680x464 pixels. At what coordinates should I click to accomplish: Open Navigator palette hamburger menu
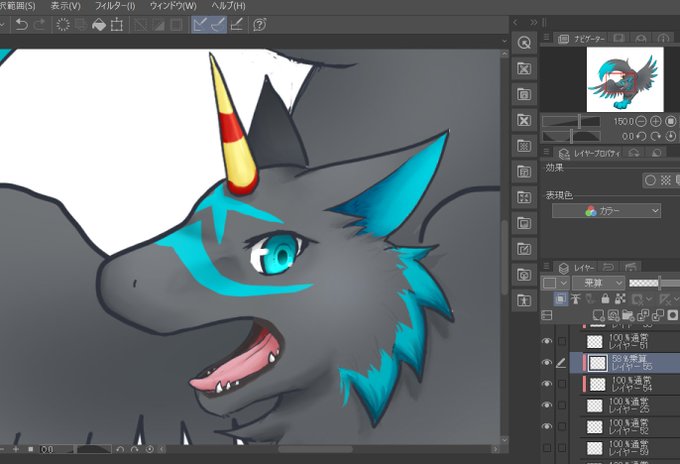click(x=547, y=38)
